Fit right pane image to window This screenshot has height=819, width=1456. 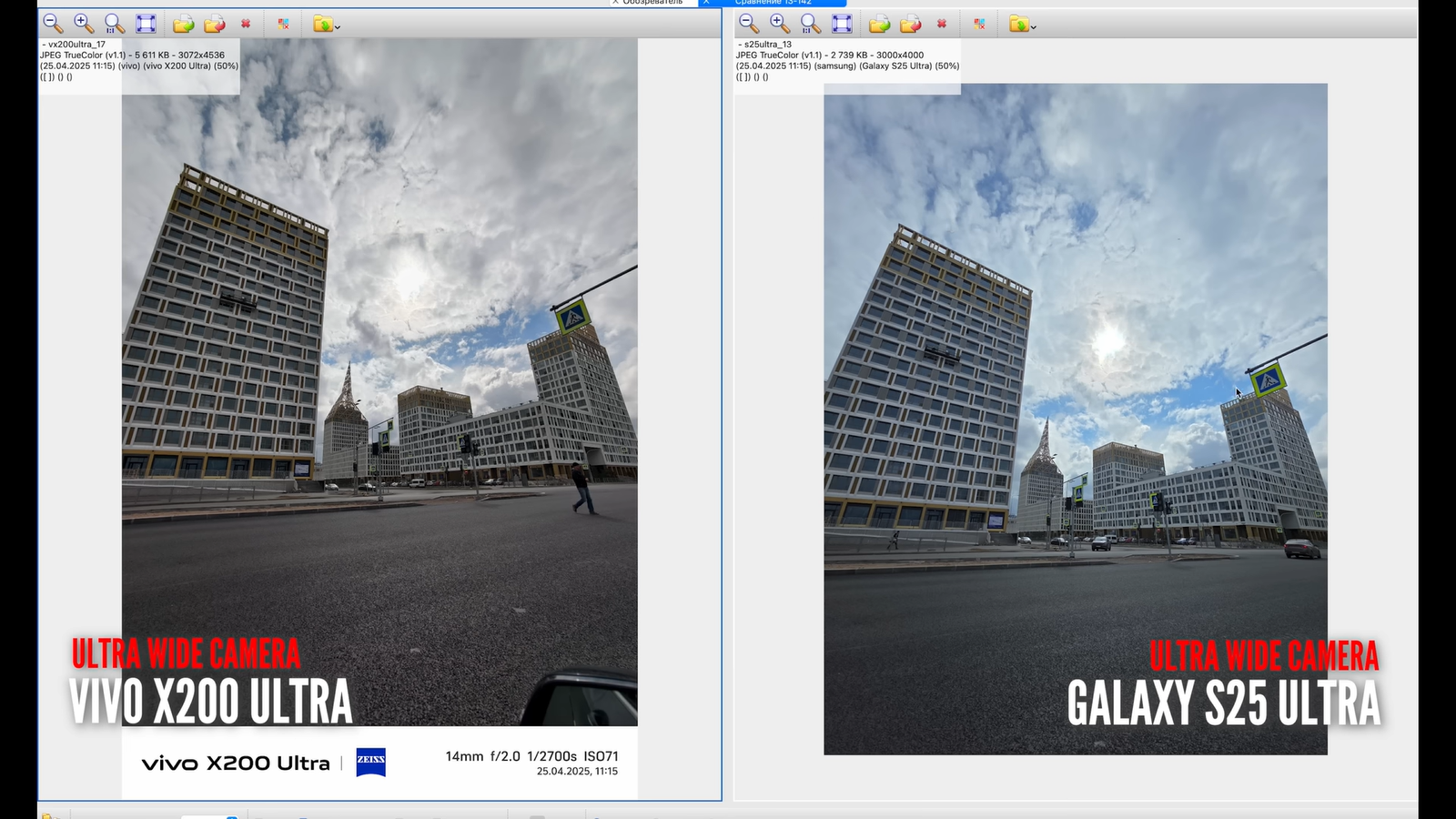point(842,24)
